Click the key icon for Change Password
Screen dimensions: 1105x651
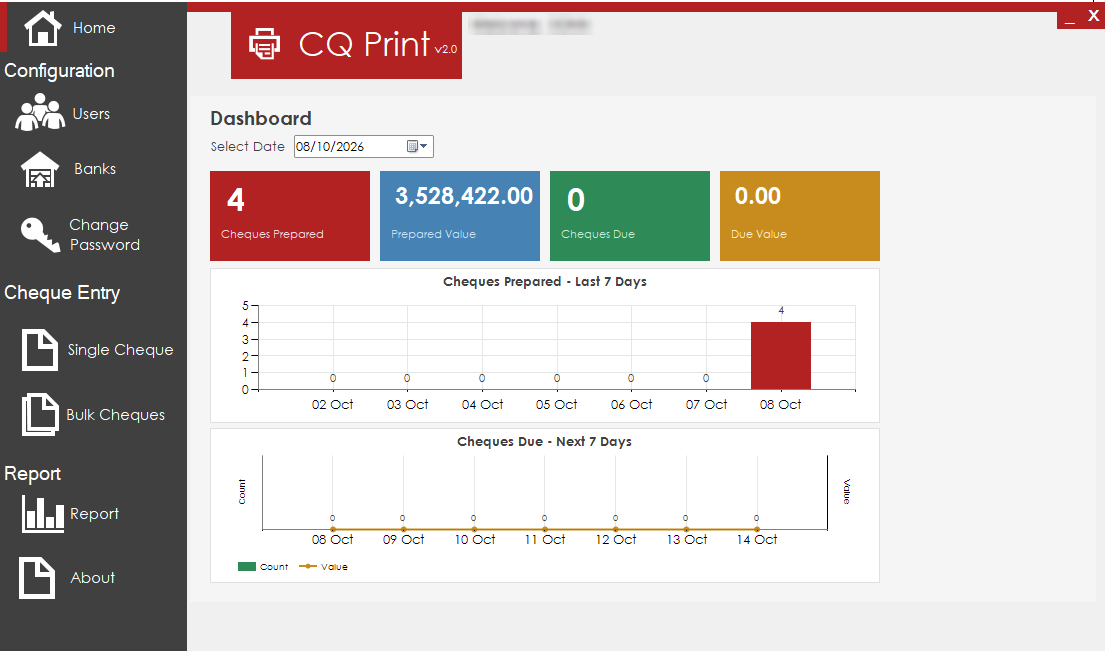pyautogui.click(x=40, y=234)
